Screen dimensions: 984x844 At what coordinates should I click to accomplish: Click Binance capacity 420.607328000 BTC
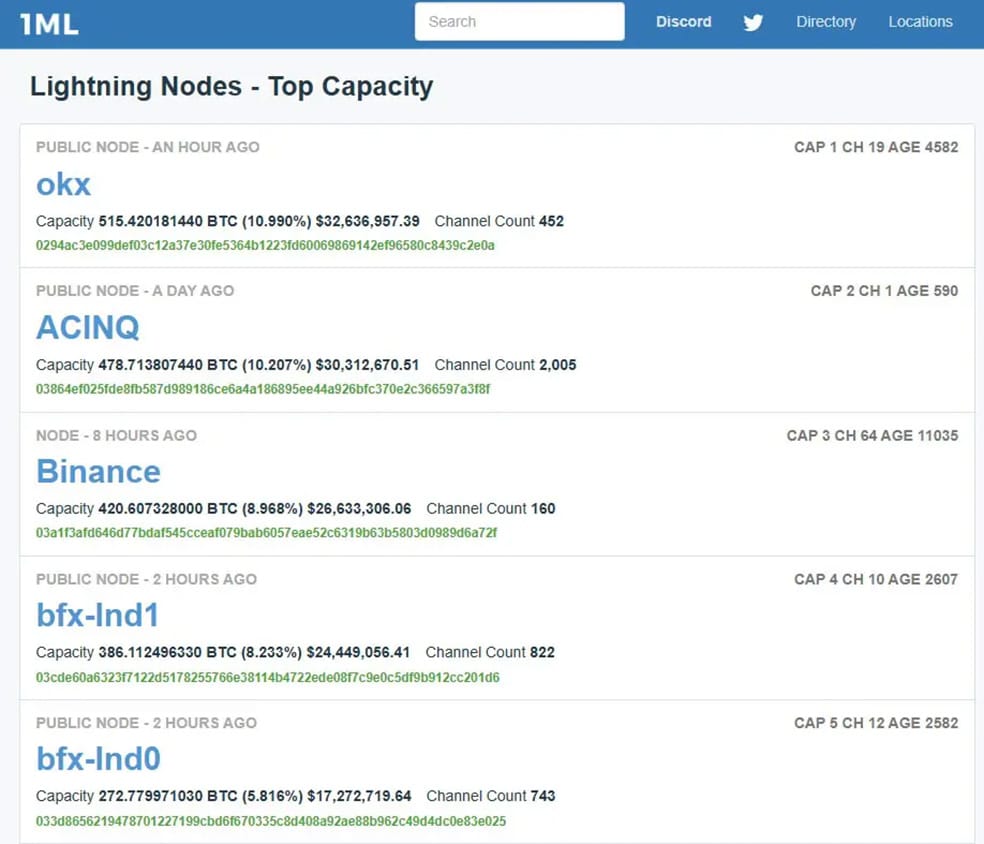[168, 509]
